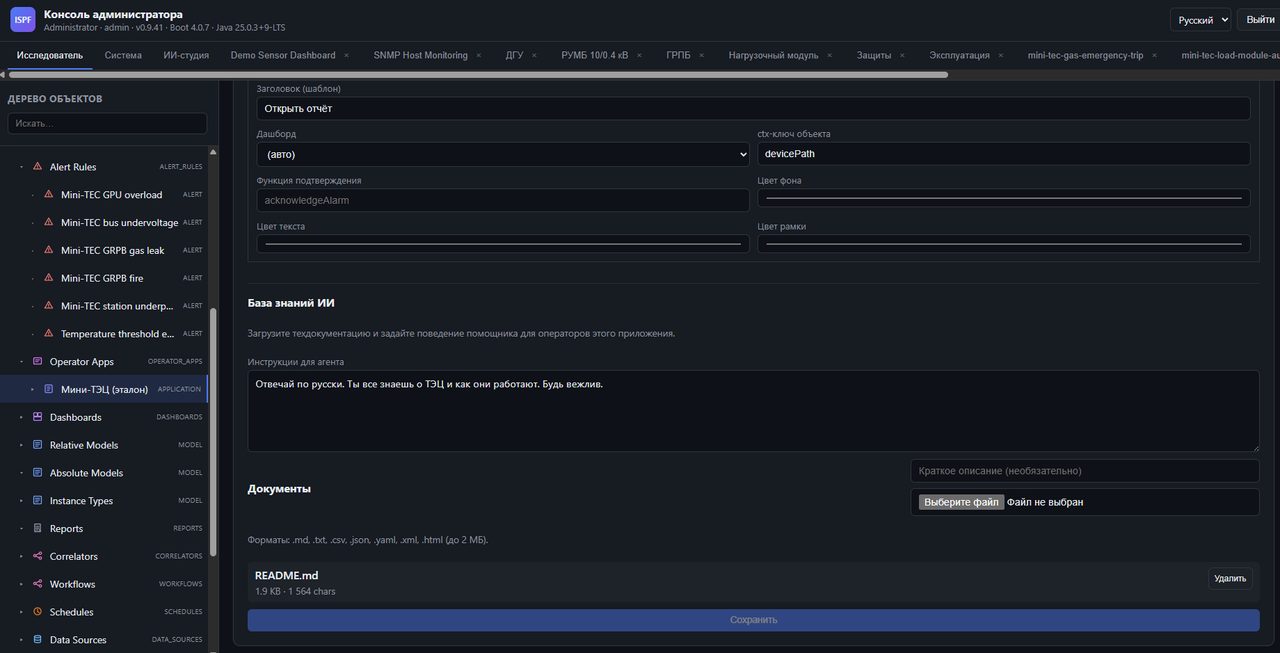Open the Русский language selector
1280x653 pixels.
[1200, 20]
